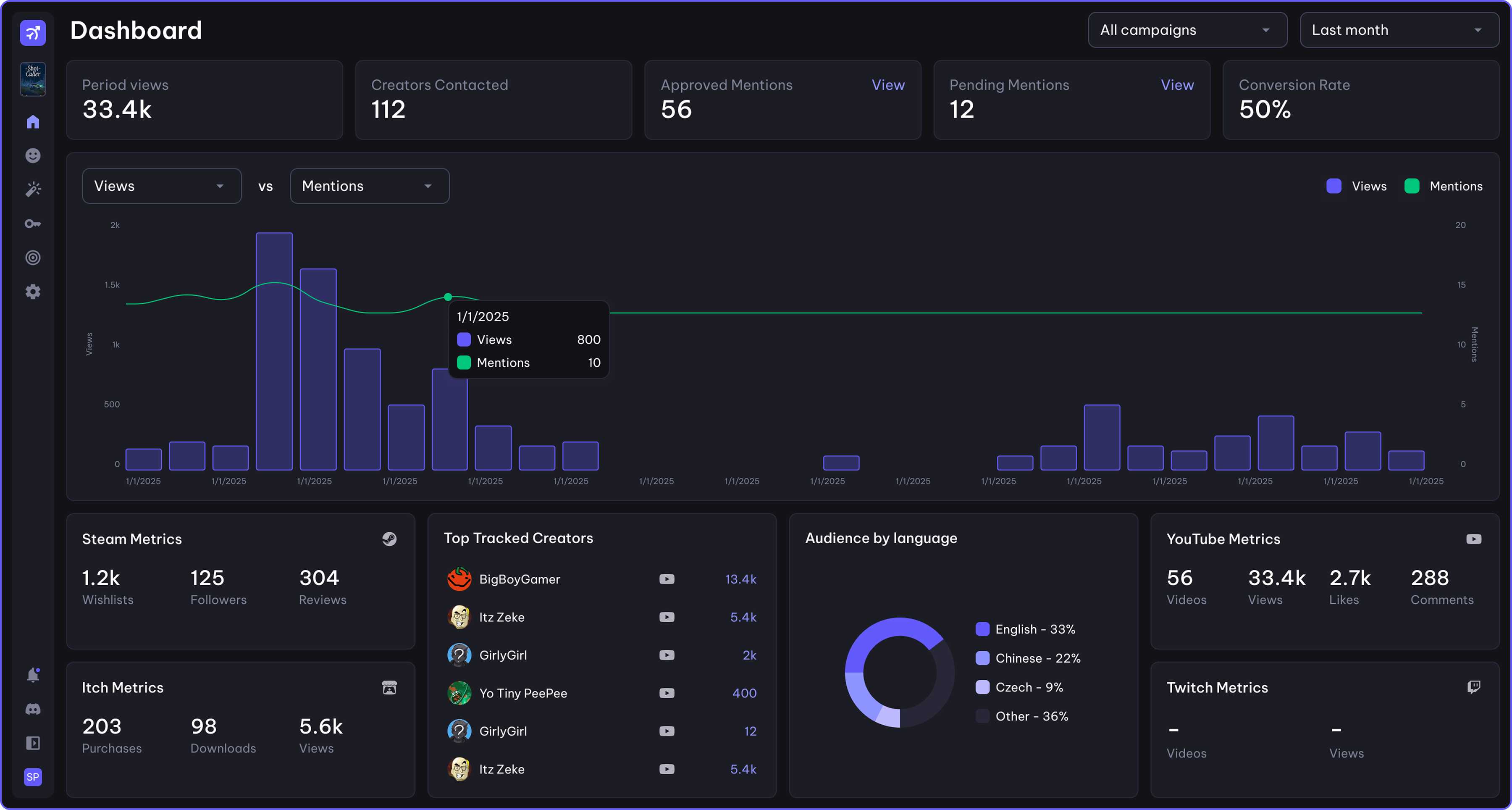This screenshot has height=810, width=1512.
Task: Click the magic wand sidebar icon
Action: tap(33, 189)
